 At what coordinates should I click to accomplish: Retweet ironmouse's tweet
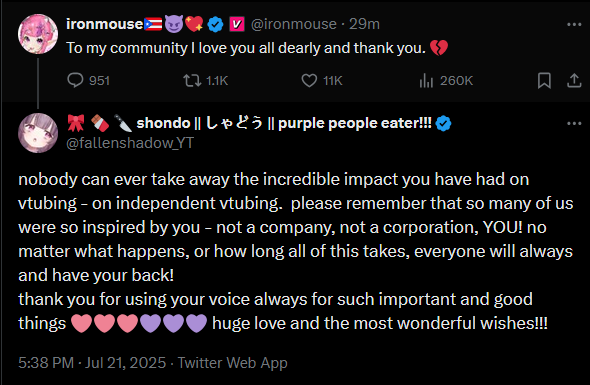point(205,81)
